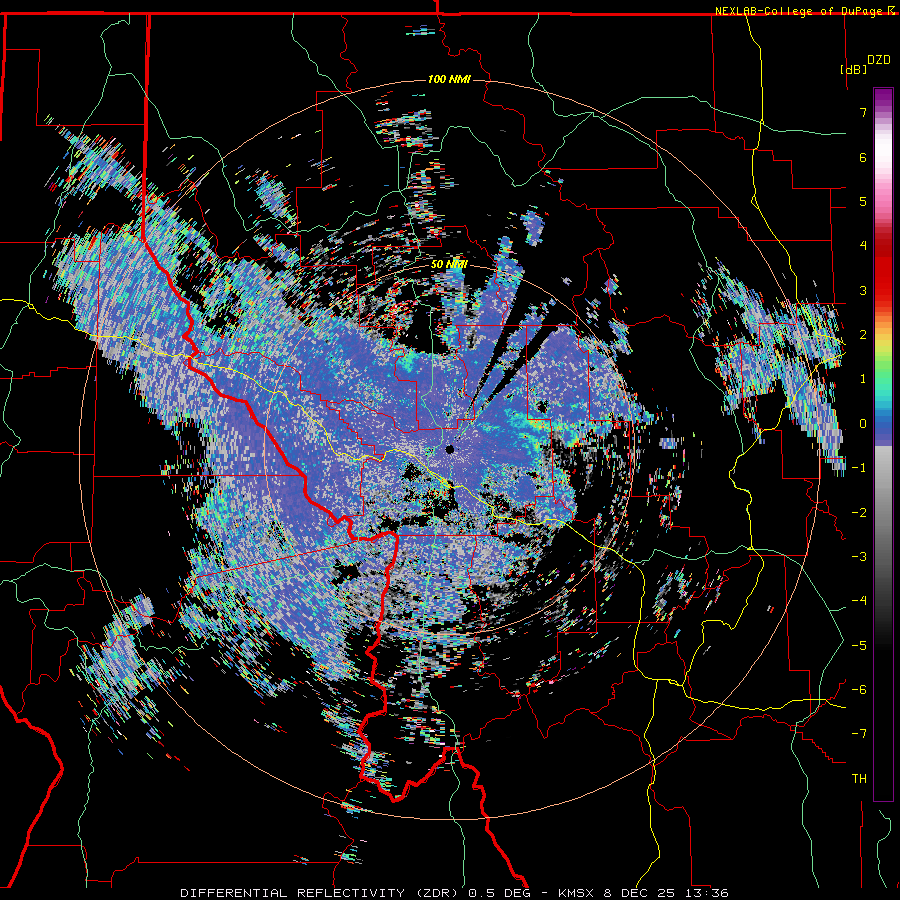This screenshot has width=900, height=900.
Task: Click the DIFFERENTIAL REFLECTIVITY (ZDR) caption text
Action: coord(320,893)
